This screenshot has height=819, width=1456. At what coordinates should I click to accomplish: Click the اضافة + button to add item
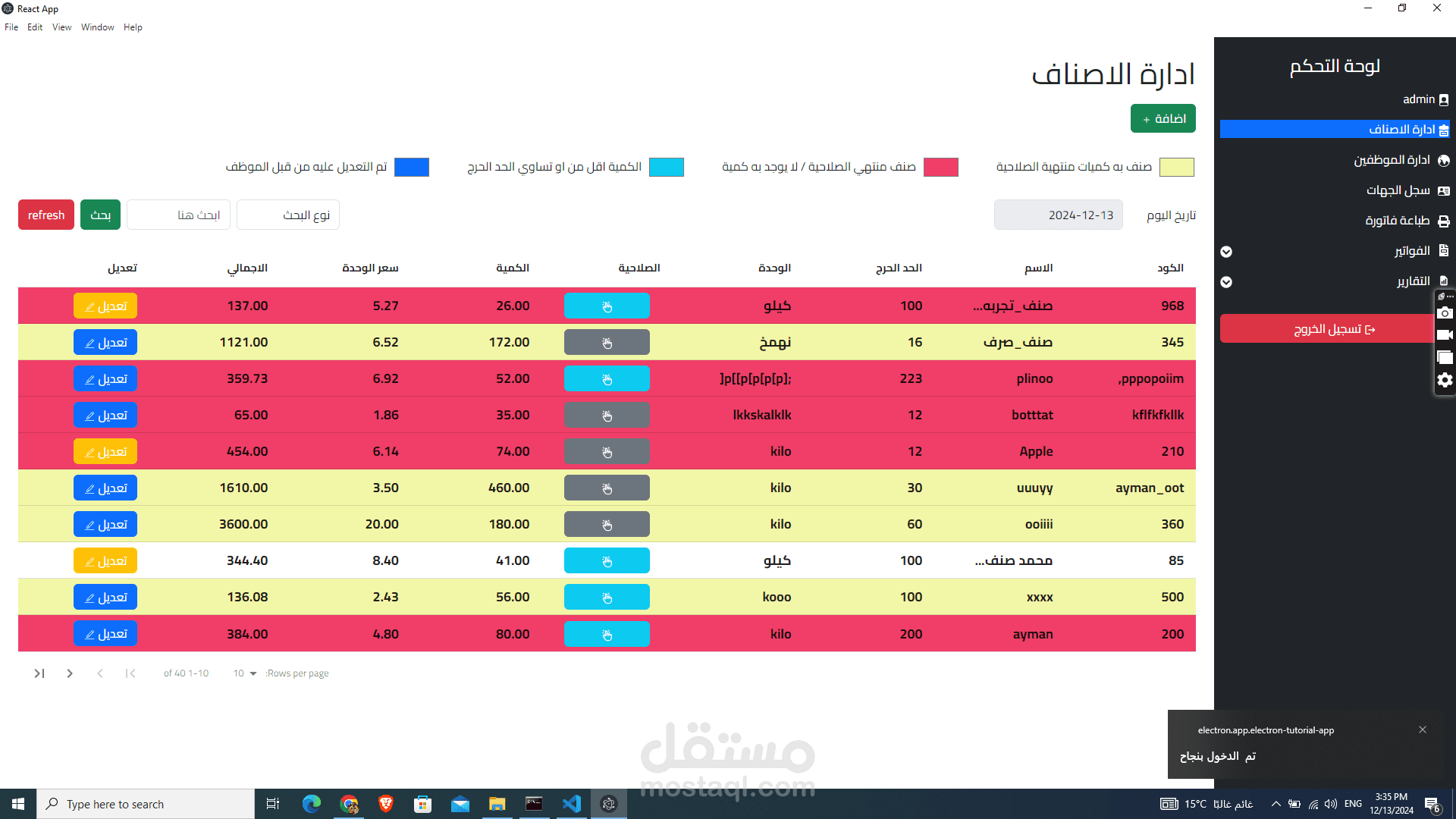coord(1163,118)
